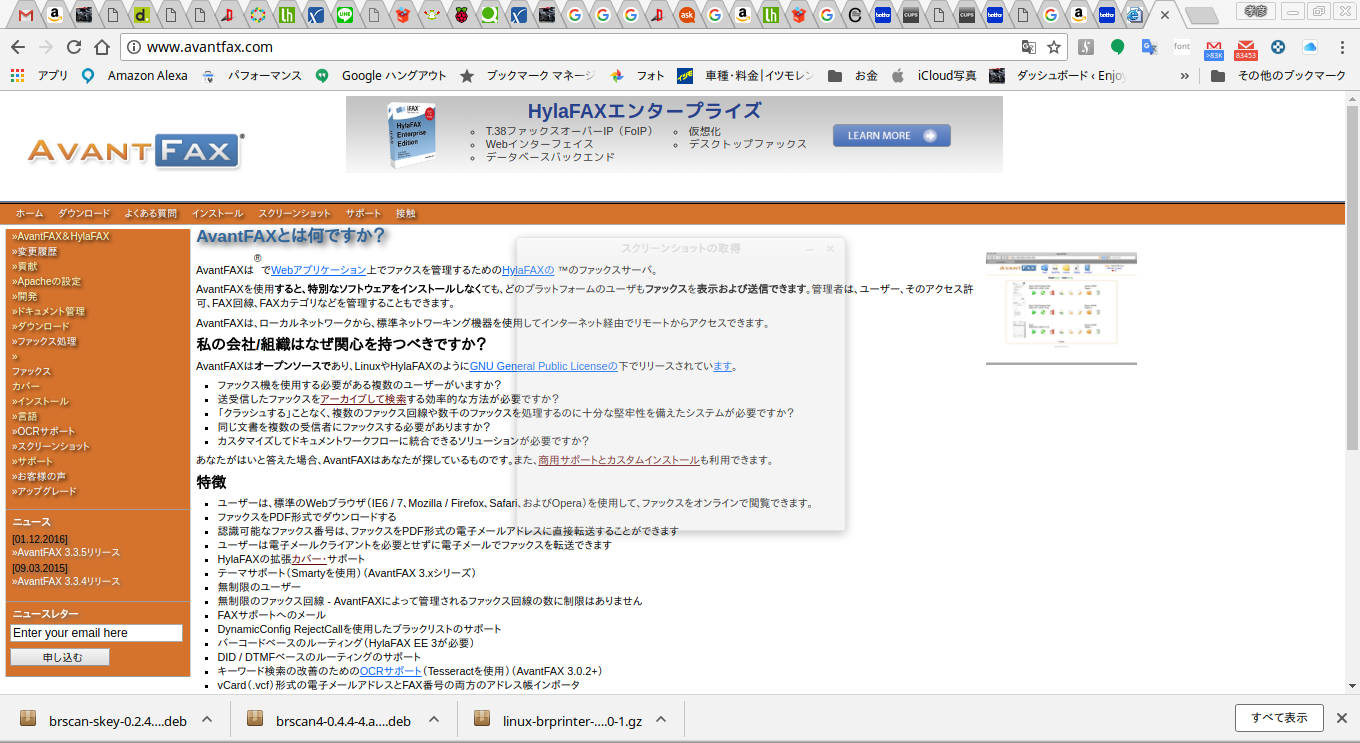The height and width of the screenshot is (743, 1360).
Task: Click the 孝彦 profile button
Action: 1257,11
